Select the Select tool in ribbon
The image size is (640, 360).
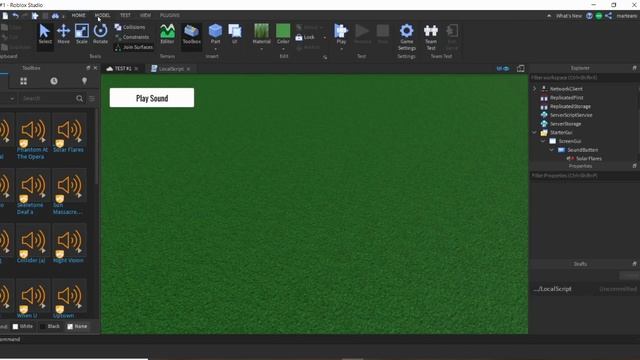(45, 35)
